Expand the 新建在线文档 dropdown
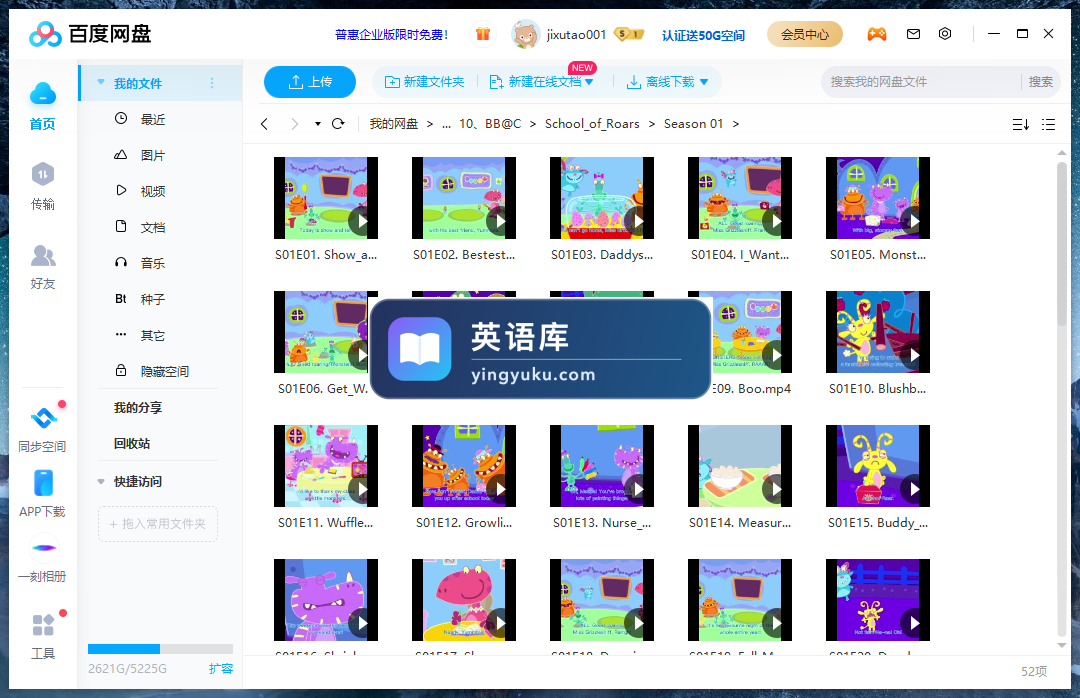Screen dimensions: 1080x698 [590, 82]
